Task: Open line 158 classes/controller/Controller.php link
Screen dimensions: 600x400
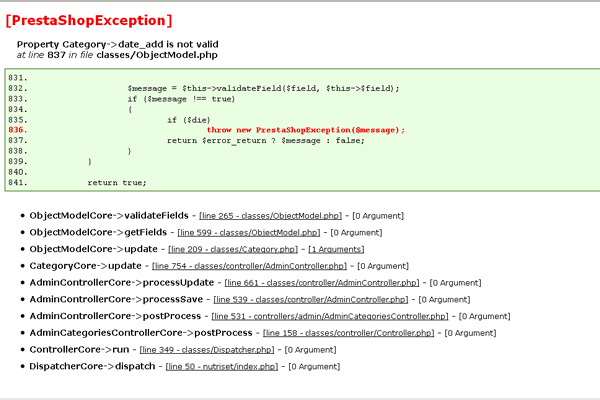Action: point(349,333)
